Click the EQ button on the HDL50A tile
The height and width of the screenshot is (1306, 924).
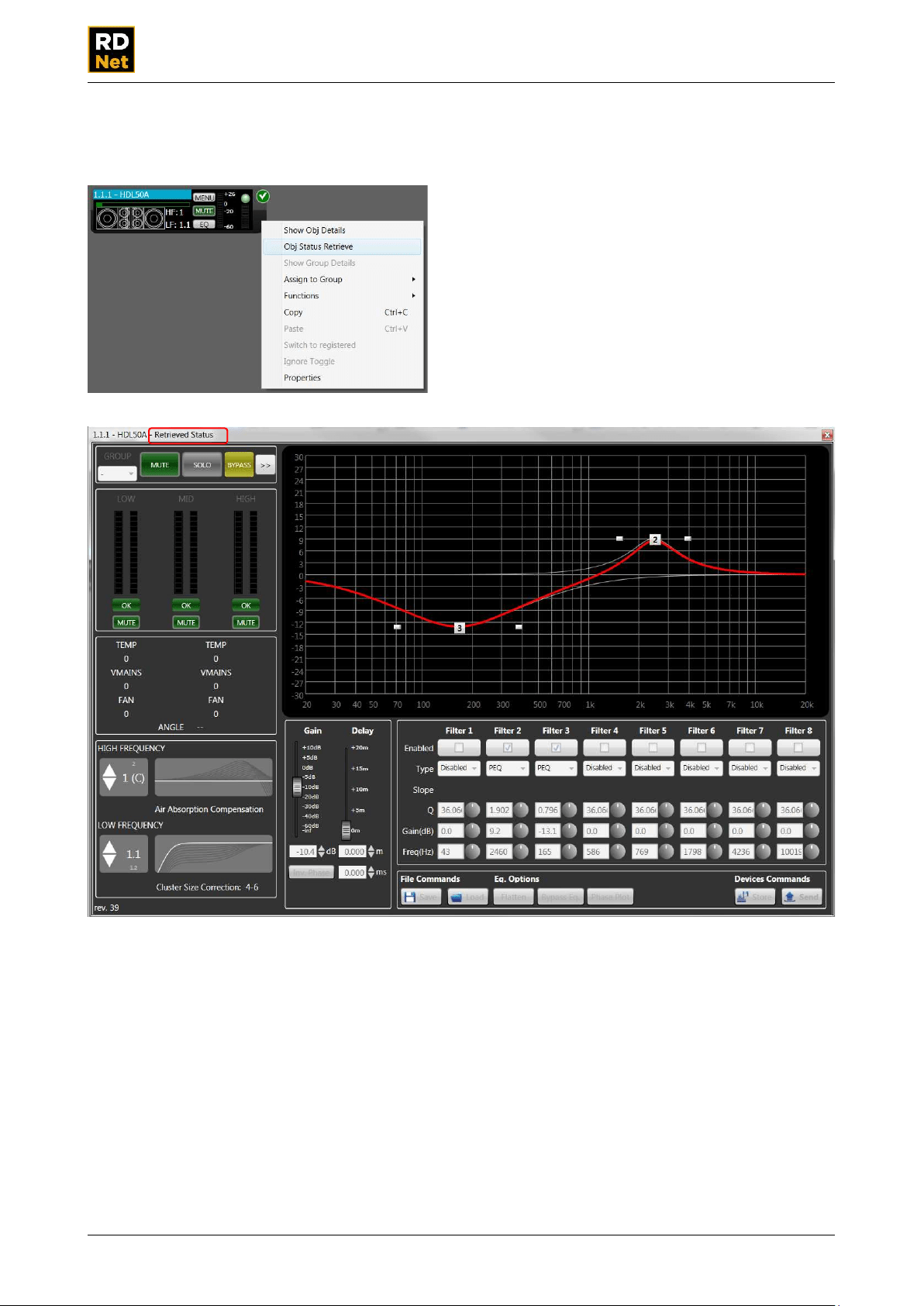pyautogui.click(x=204, y=224)
